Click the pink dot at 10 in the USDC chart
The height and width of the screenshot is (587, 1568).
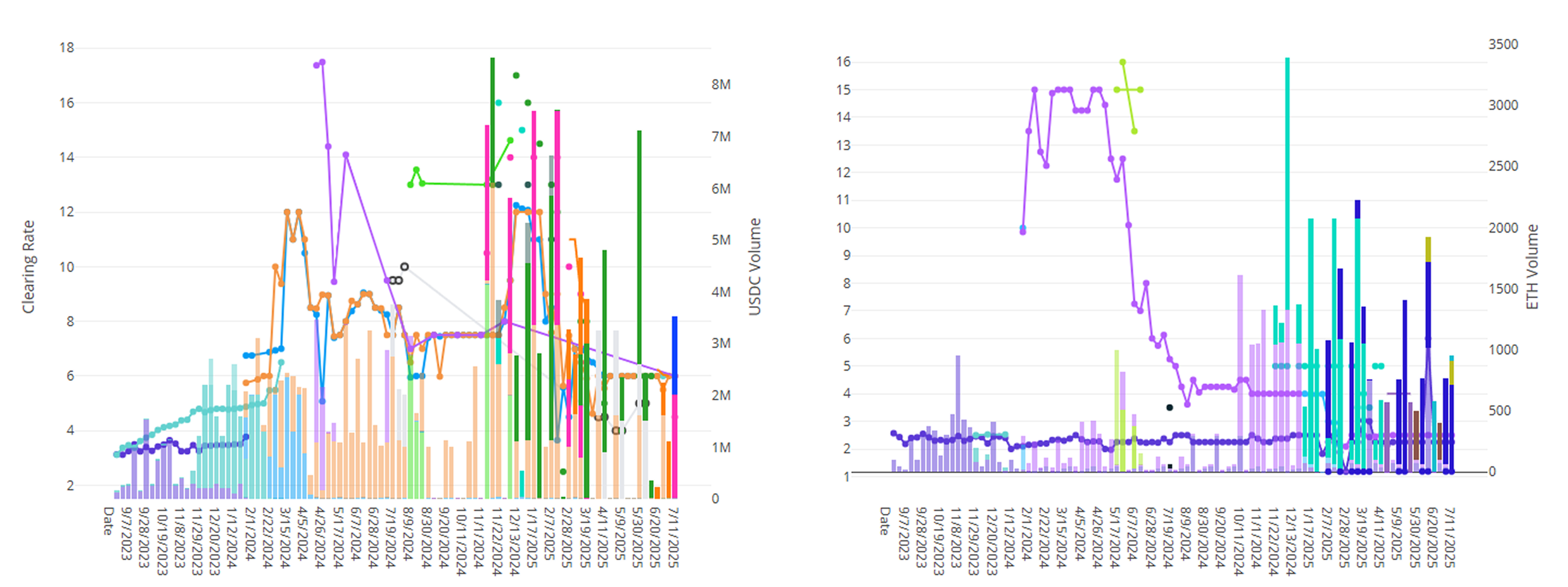(x=569, y=266)
